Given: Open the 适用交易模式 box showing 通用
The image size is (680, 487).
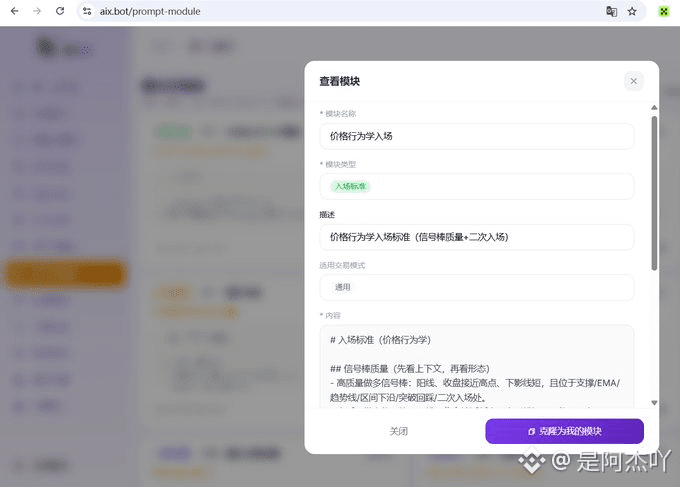Looking at the screenshot, I should (x=477, y=287).
